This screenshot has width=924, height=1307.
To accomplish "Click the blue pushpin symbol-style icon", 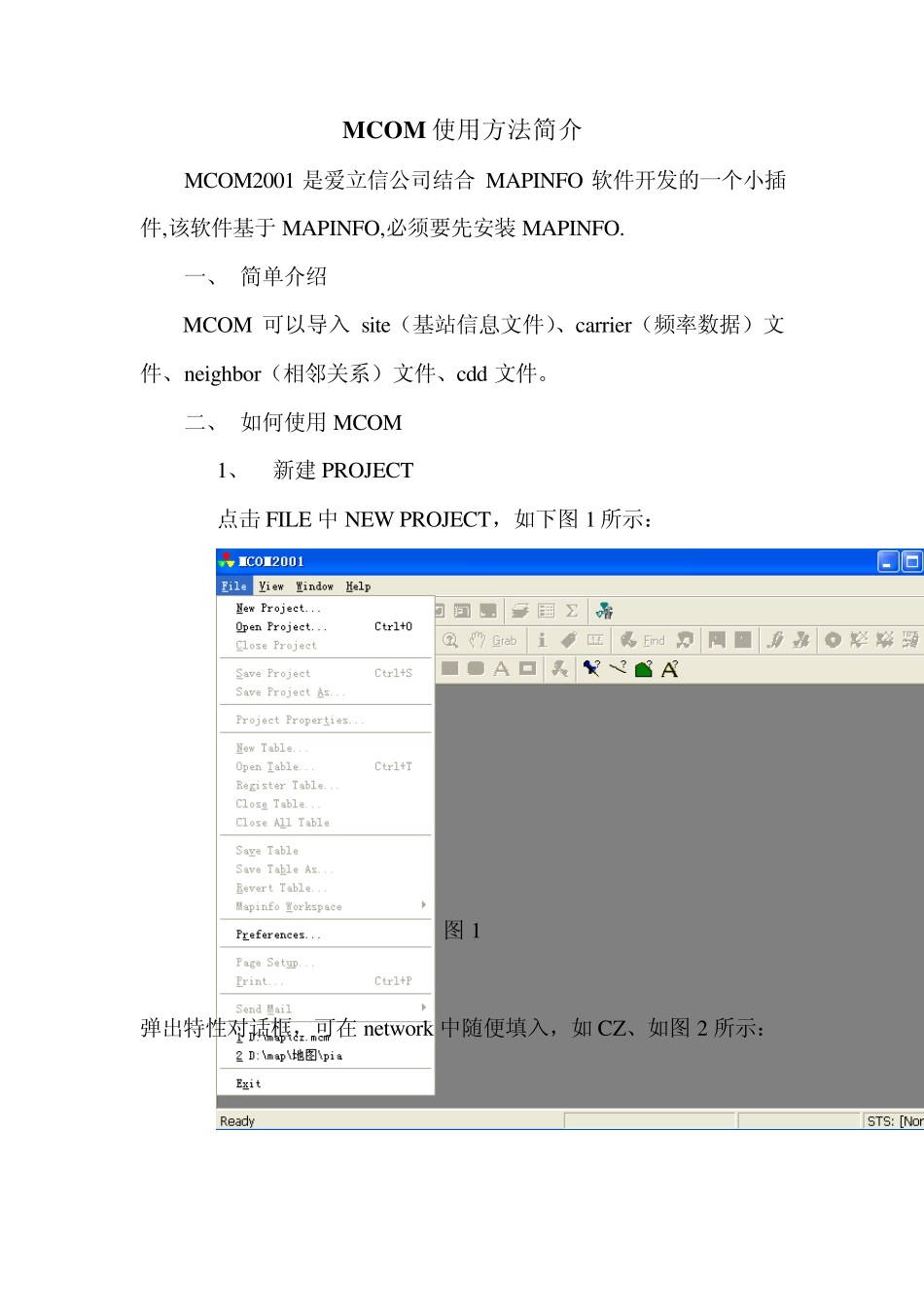I will (591, 668).
